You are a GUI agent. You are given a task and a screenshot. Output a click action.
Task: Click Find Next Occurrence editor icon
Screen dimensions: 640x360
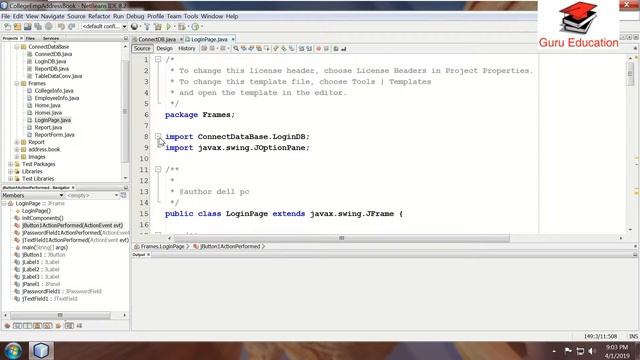(251, 49)
